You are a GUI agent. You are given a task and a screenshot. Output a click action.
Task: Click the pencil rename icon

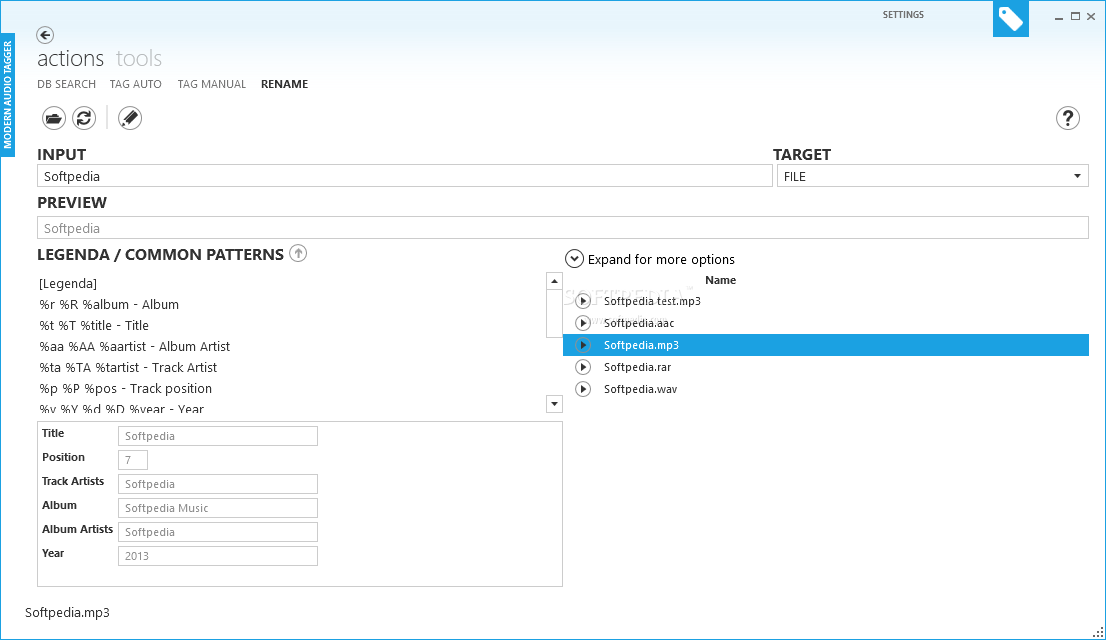[130, 118]
